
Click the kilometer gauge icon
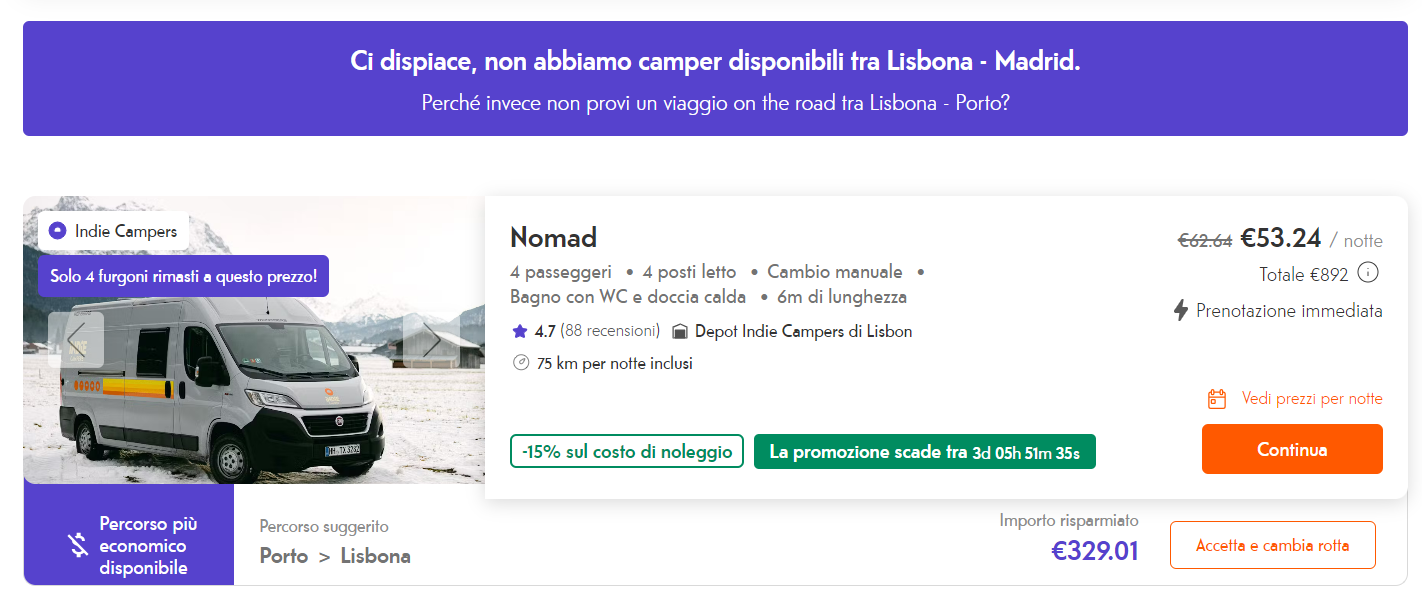520,363
